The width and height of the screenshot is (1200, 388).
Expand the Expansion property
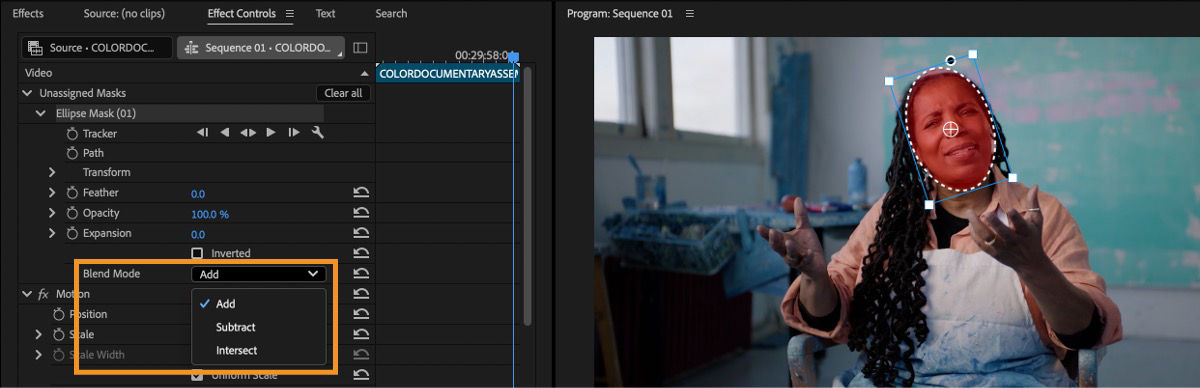coord(52,233)
